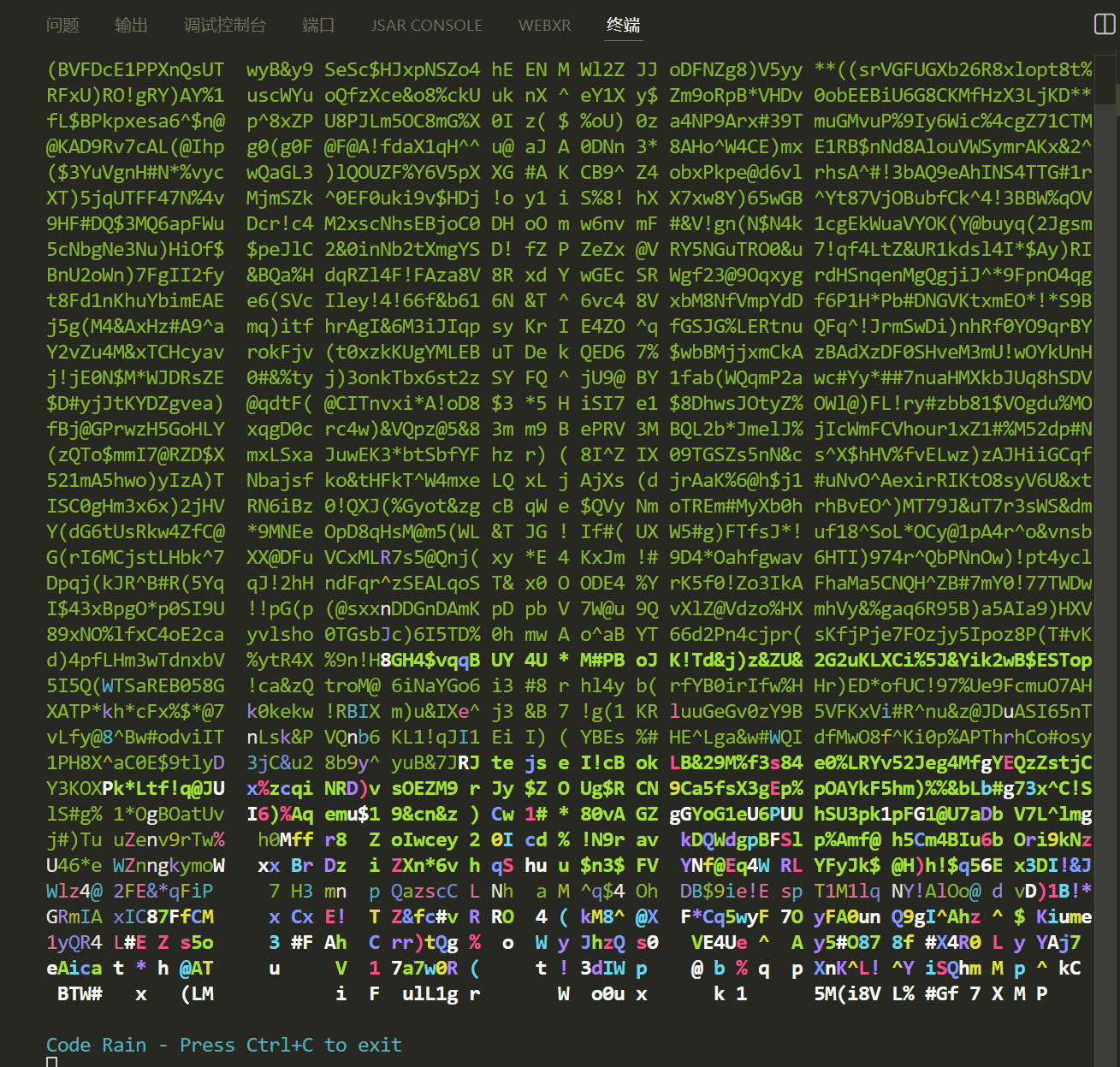Click the "SeSc$HJxpNSZo4" text
This screenshot has height=1067, width=1120.
click(x=402, y=69)
